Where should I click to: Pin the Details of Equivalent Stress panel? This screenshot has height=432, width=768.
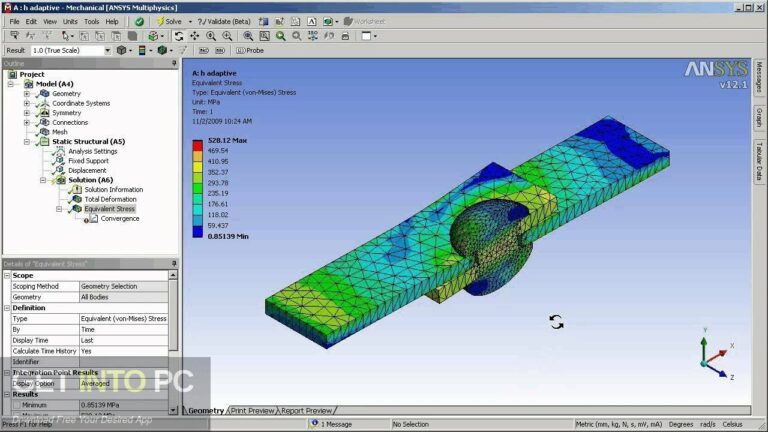click(174, 264)
